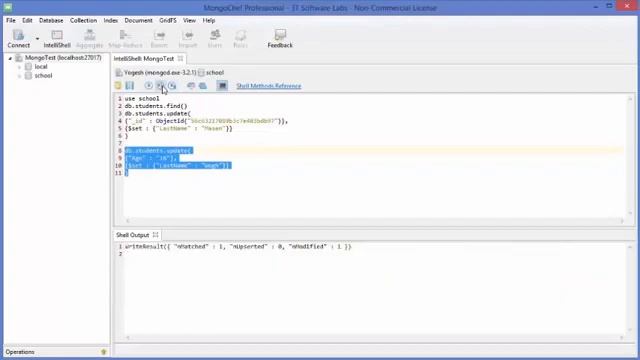Click the save script icon in shell toolbar
This screenshot has width=640, height=360.
coord(130,86)
